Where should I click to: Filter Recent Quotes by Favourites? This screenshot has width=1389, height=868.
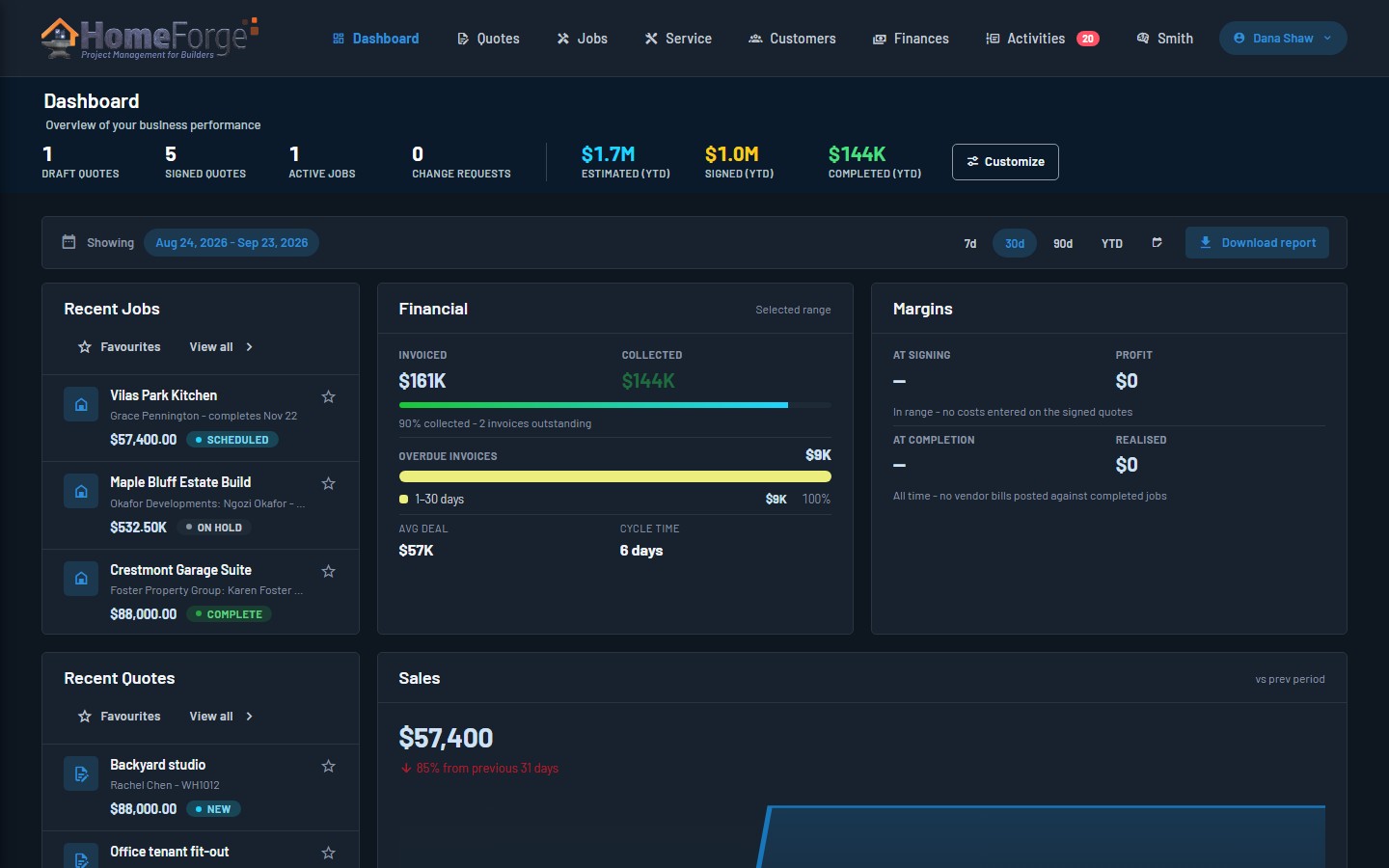point(120,717)
